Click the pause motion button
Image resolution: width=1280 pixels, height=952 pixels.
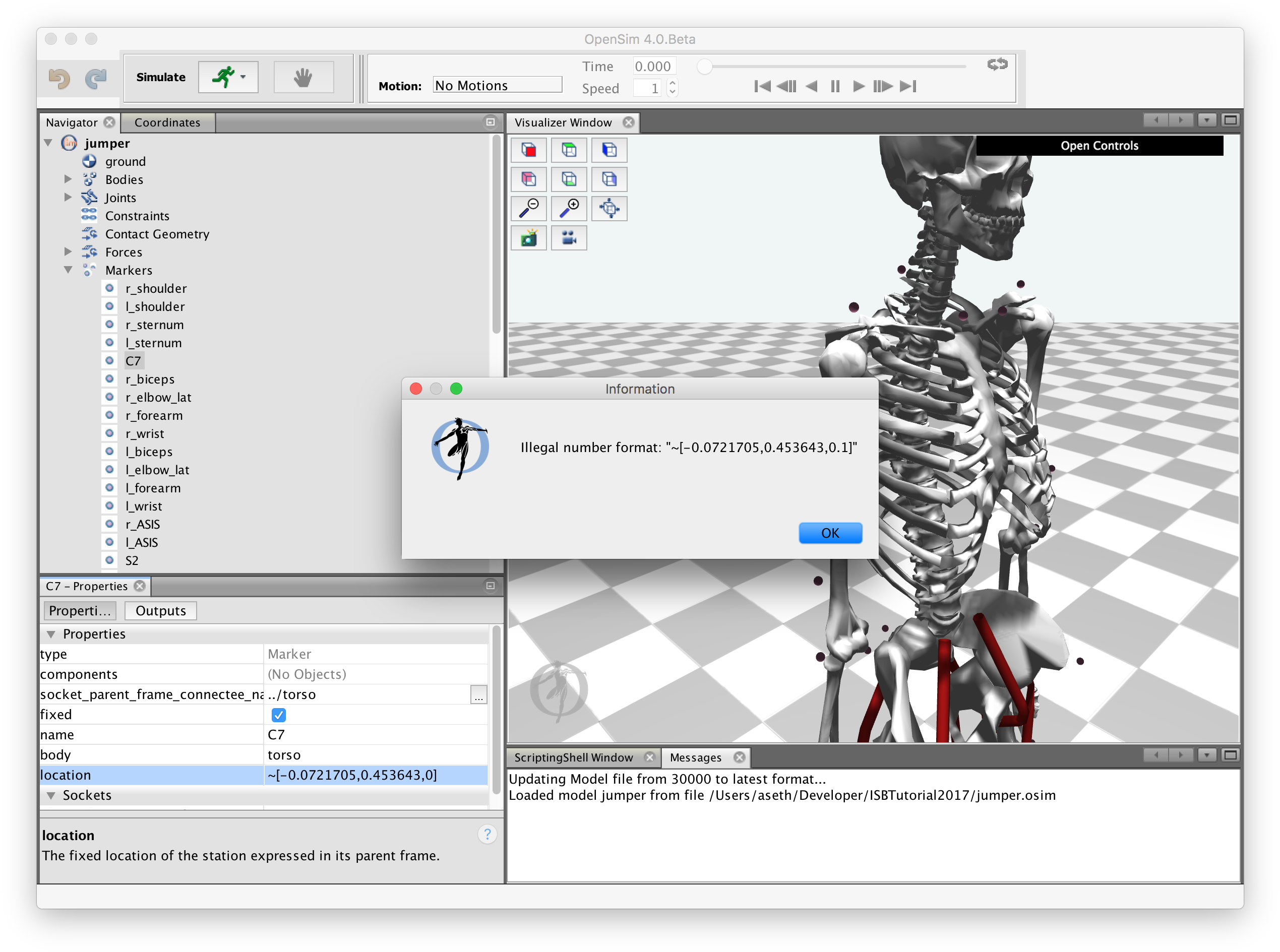click(x=834, y=87)
